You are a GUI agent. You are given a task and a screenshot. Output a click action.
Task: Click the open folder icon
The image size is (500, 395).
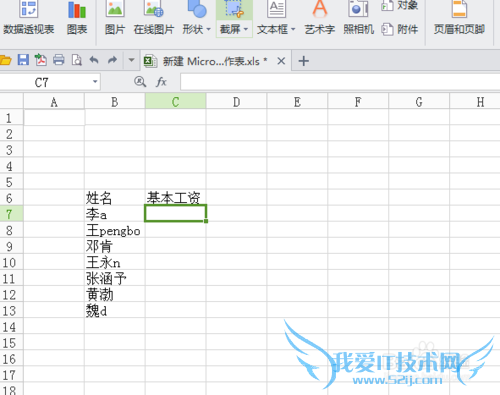pos(5,60)
